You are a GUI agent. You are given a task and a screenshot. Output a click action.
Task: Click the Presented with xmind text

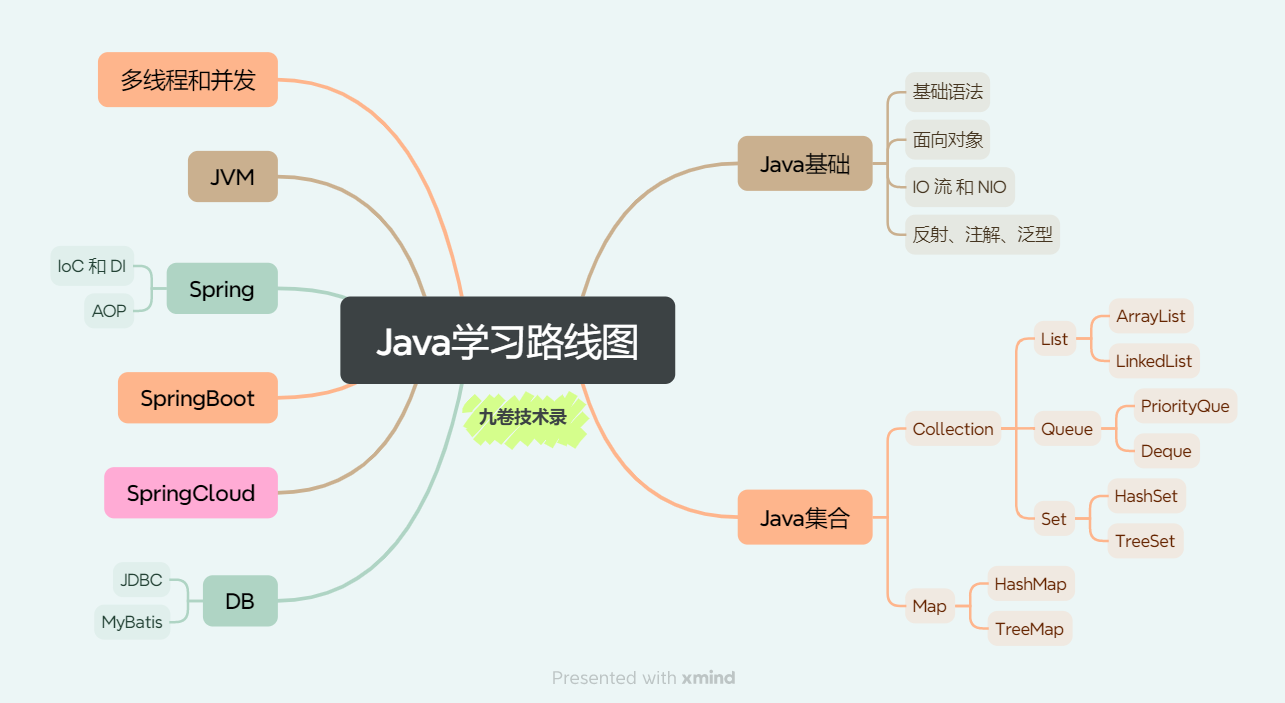tap(643, 678)
